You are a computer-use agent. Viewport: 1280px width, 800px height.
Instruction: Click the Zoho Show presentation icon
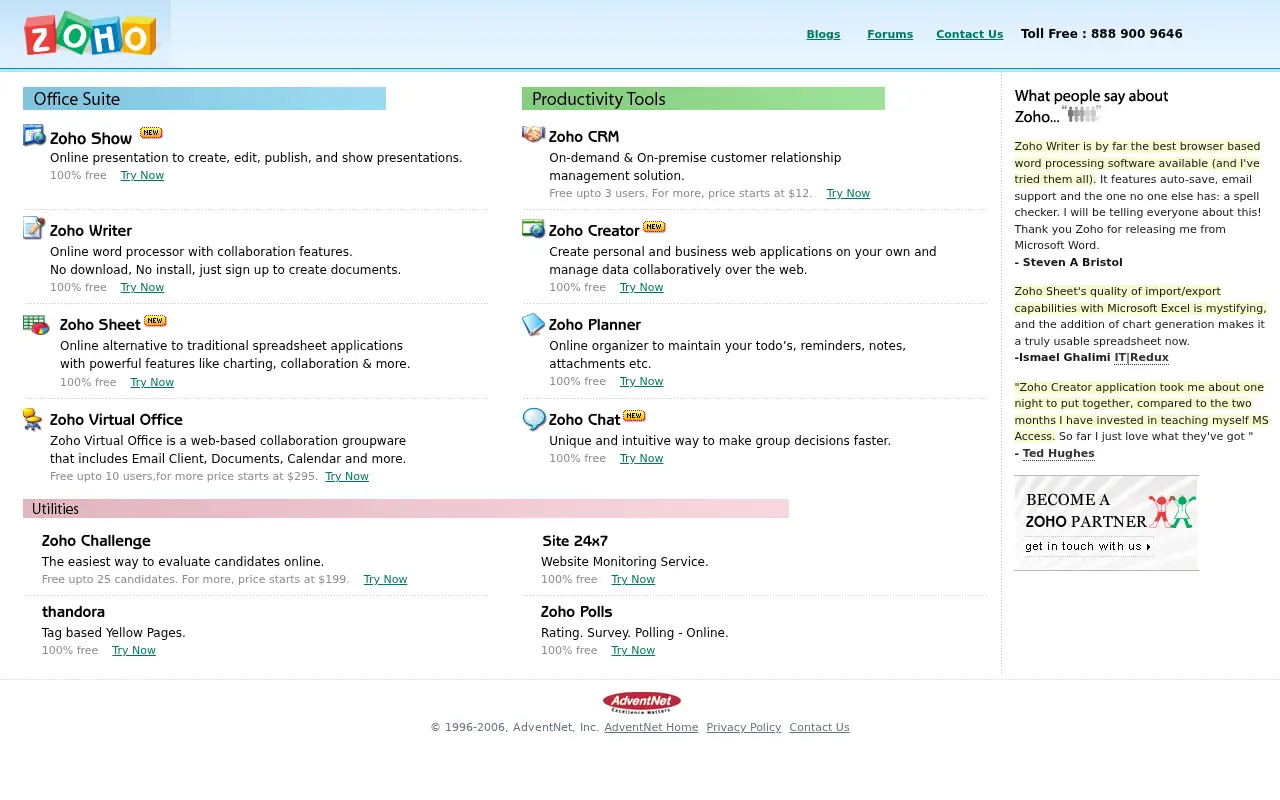[34, 135]
